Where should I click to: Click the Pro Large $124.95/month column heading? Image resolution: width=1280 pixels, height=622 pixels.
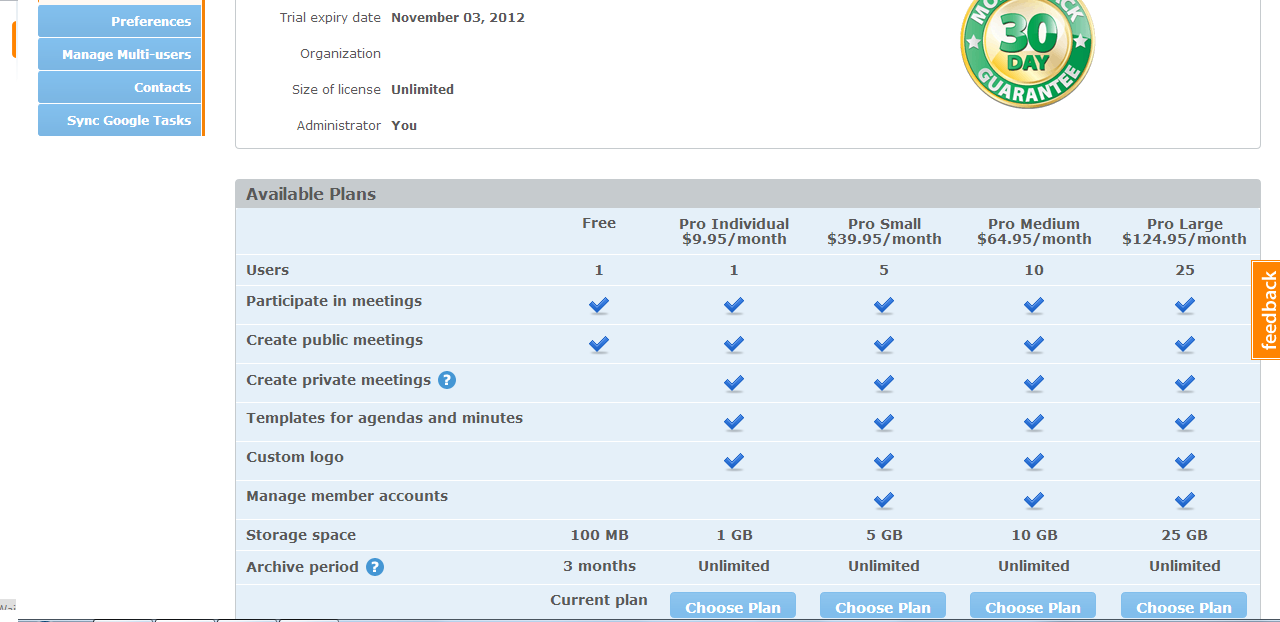pos(1185,231)
